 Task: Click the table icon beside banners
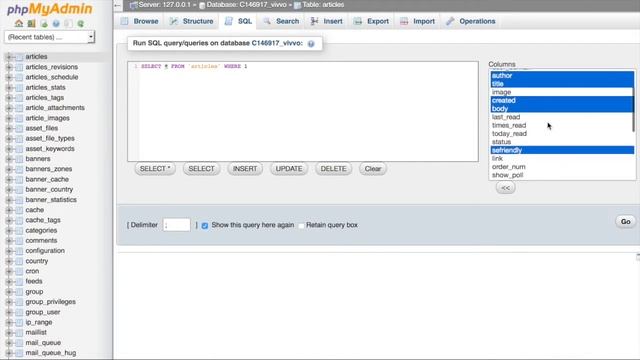point(19,159)
